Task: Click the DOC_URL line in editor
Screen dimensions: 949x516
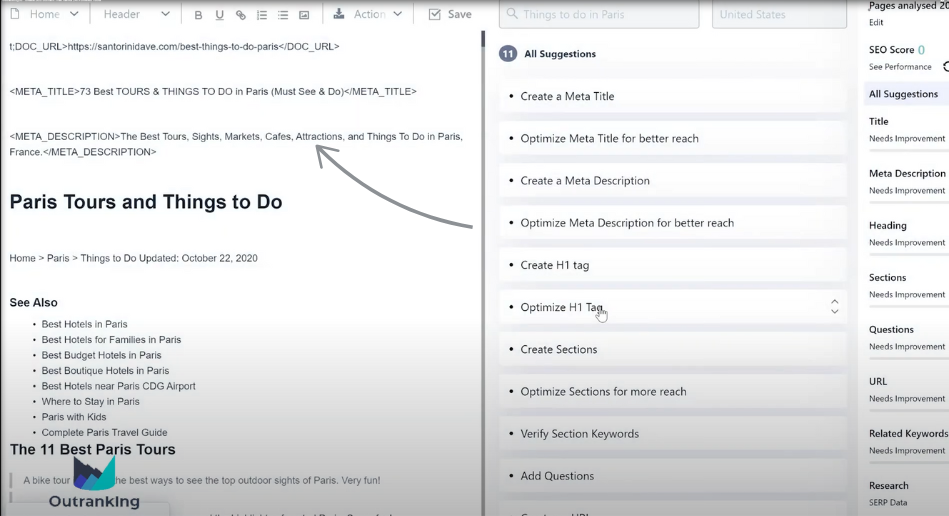Action: click(x=174, y=47)
